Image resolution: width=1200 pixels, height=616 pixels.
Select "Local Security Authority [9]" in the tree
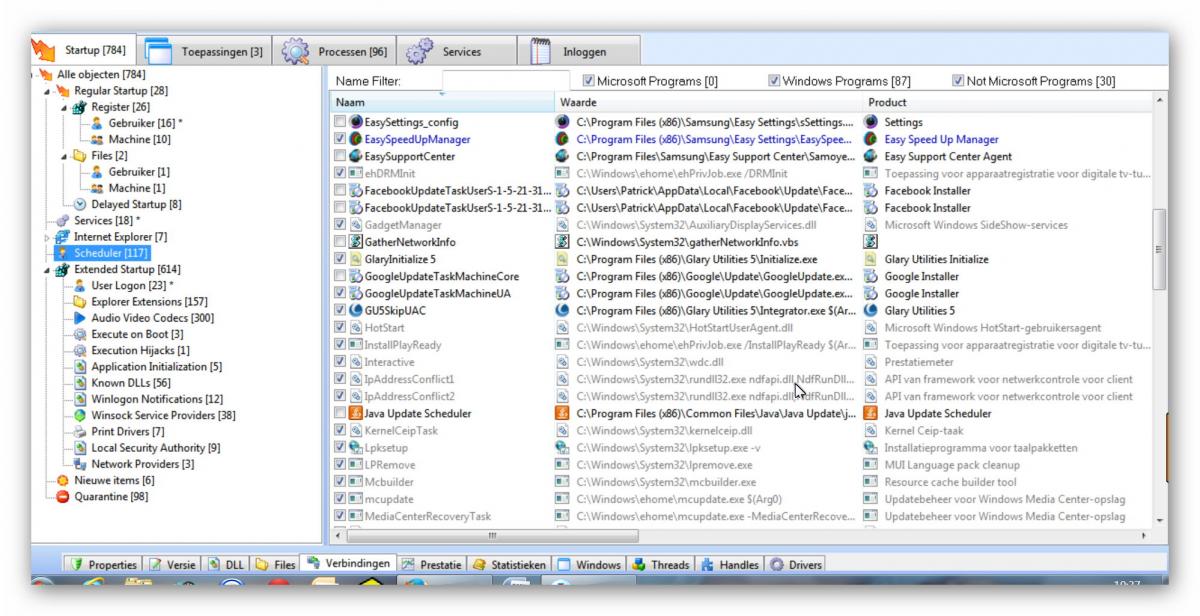click(x=156, y=448)
